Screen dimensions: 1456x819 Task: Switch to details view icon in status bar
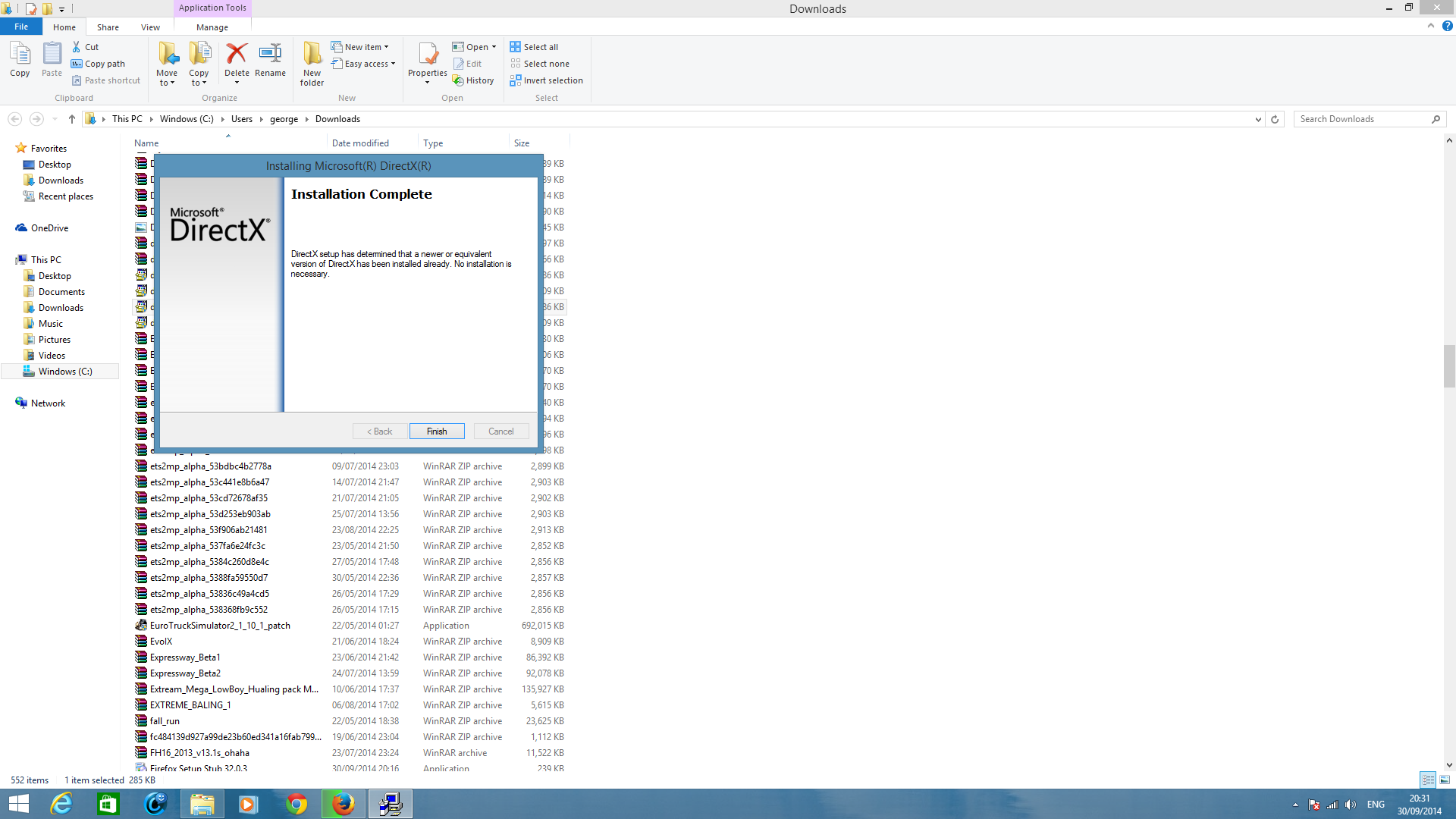1428,780
